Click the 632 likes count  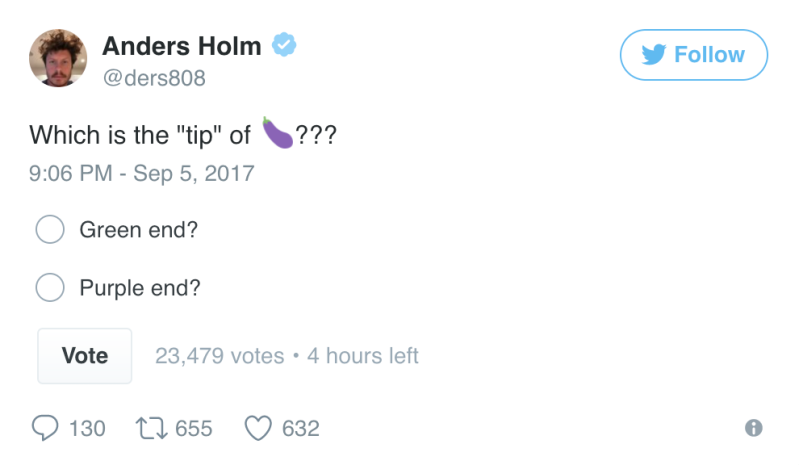301,428
